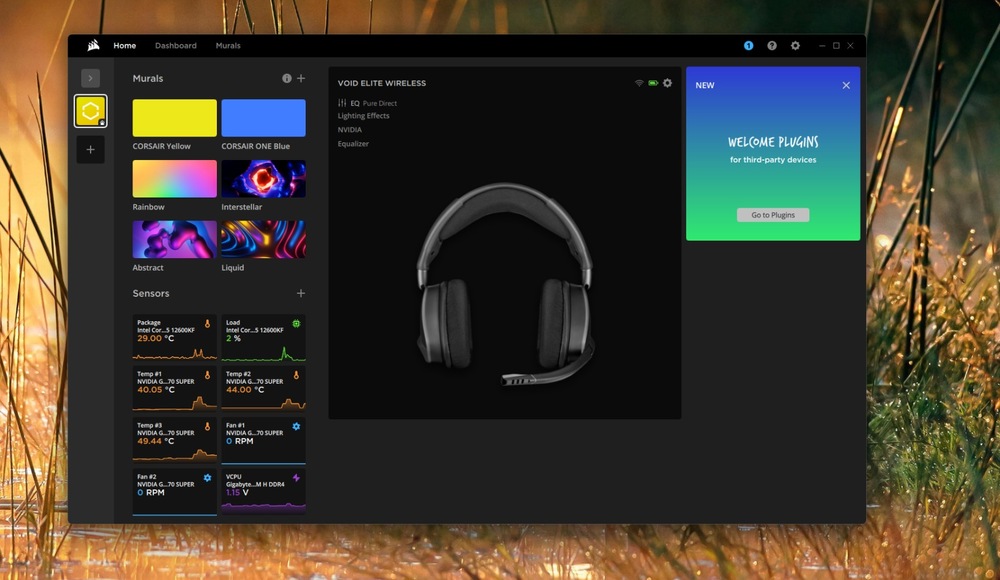
Task: Open iCUE settings gear in title bar
Action: [x=795, y=45]
